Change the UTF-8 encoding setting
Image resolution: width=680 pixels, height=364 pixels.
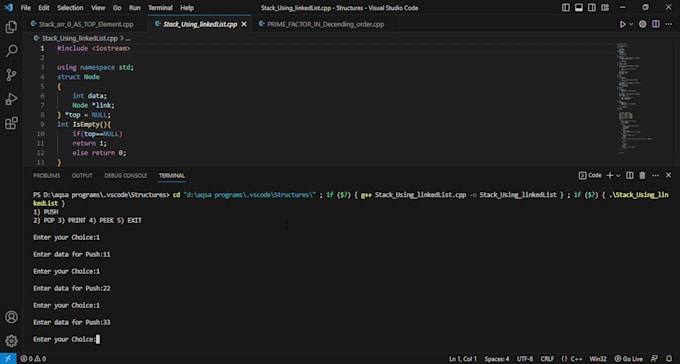[x=525, y=359]
